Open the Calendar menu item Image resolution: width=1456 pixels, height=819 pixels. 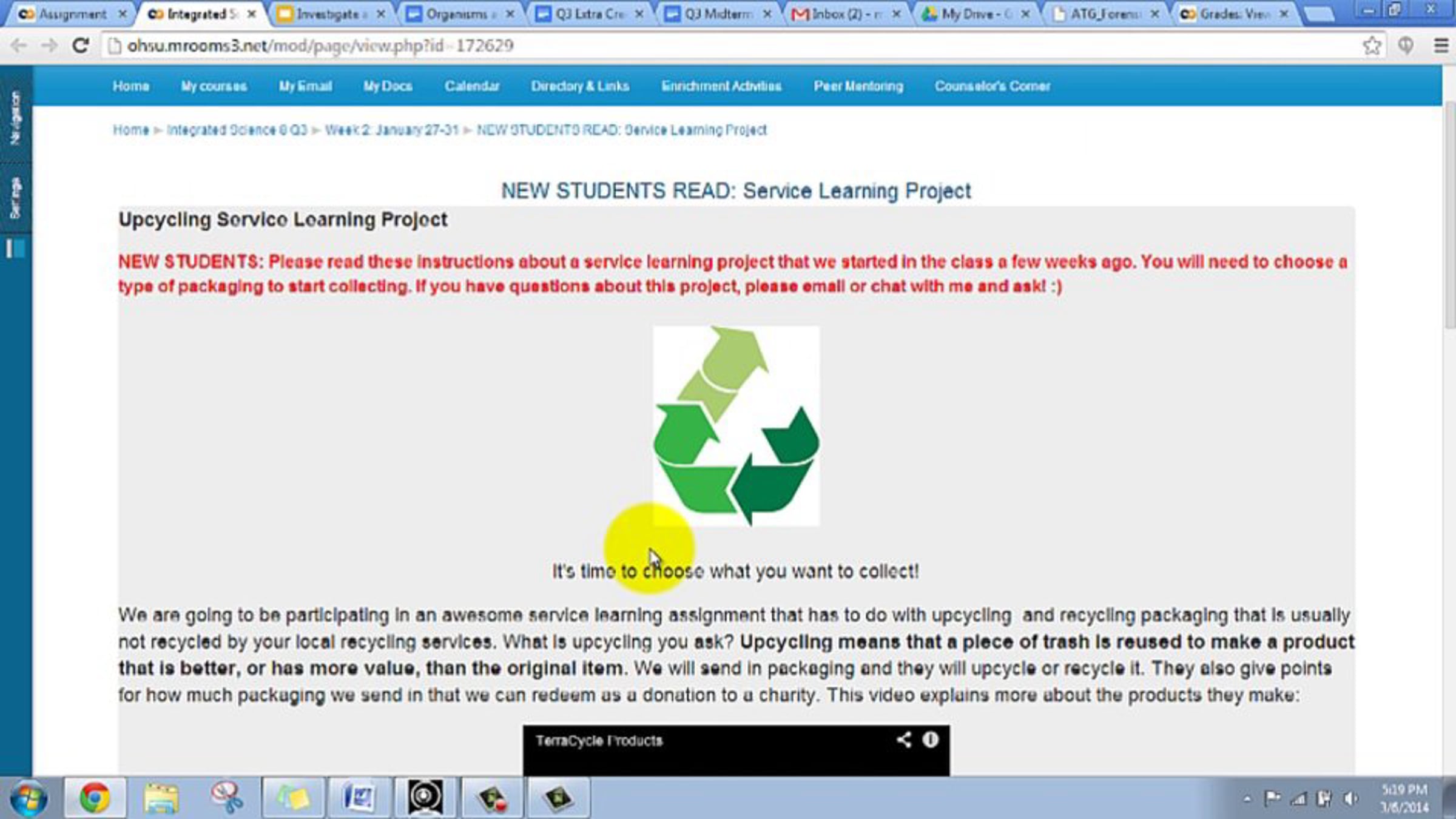click(471, 86)
